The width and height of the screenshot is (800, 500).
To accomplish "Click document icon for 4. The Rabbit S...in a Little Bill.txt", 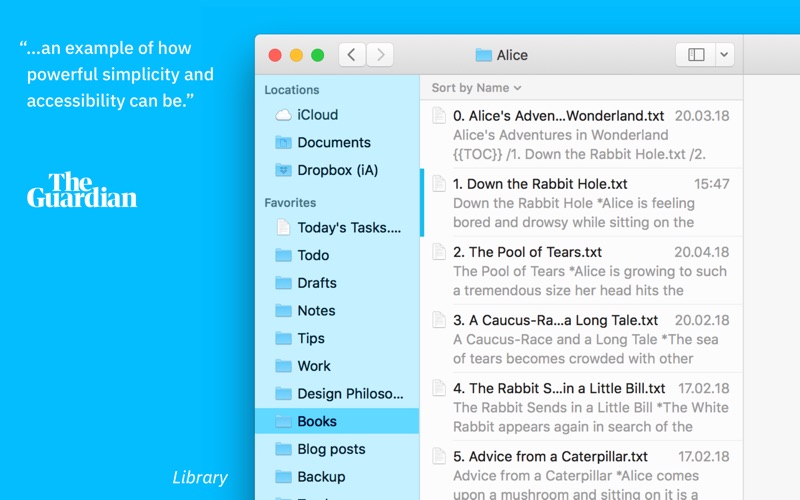I will [439, 388].
